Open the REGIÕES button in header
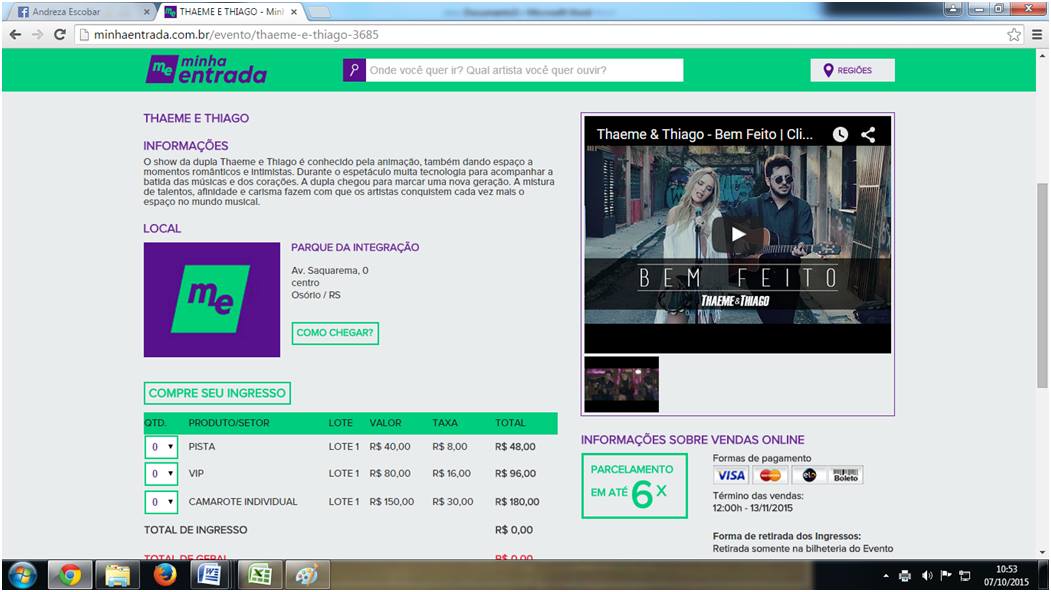1051x592 pixels. click(x=852, y=71)
